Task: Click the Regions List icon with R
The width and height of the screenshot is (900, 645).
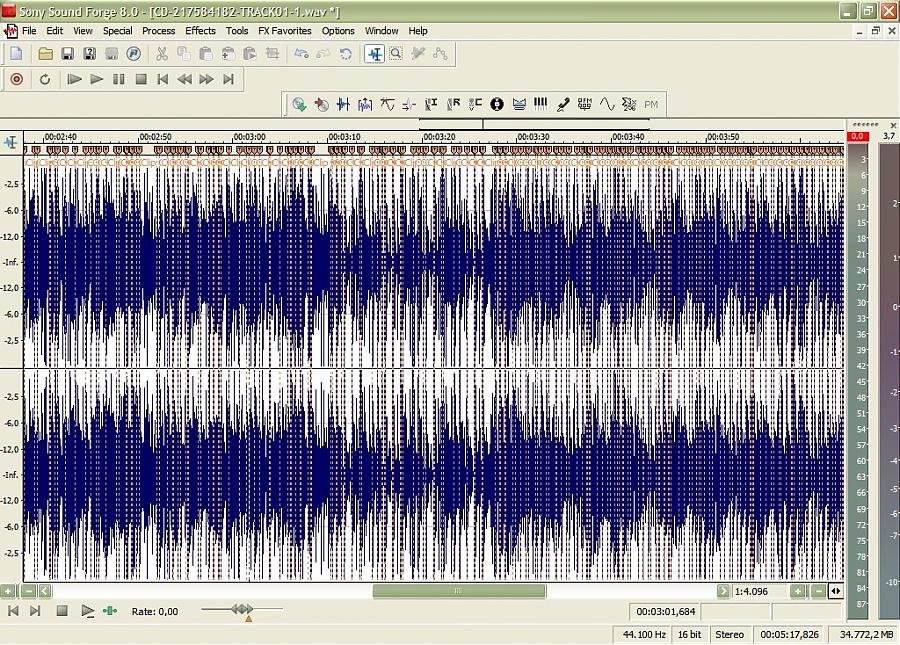Action: [x=453, y=104]
